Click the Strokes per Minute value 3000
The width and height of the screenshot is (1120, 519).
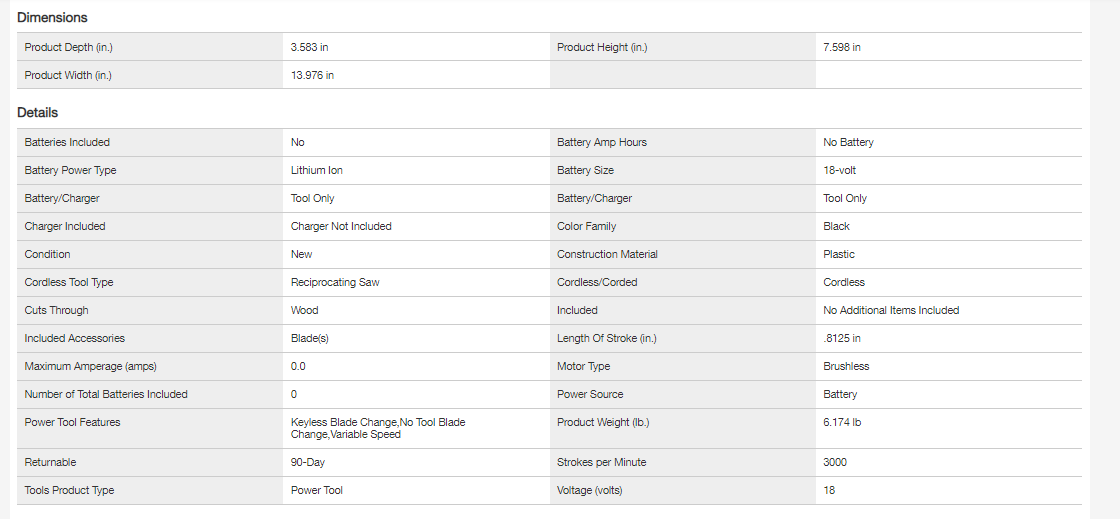click(x=835, y=462)
